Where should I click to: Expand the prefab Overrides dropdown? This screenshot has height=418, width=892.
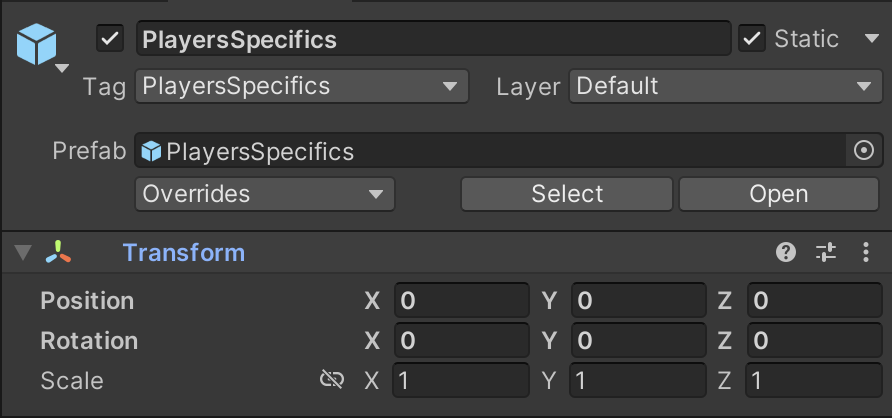pos(265,194)
